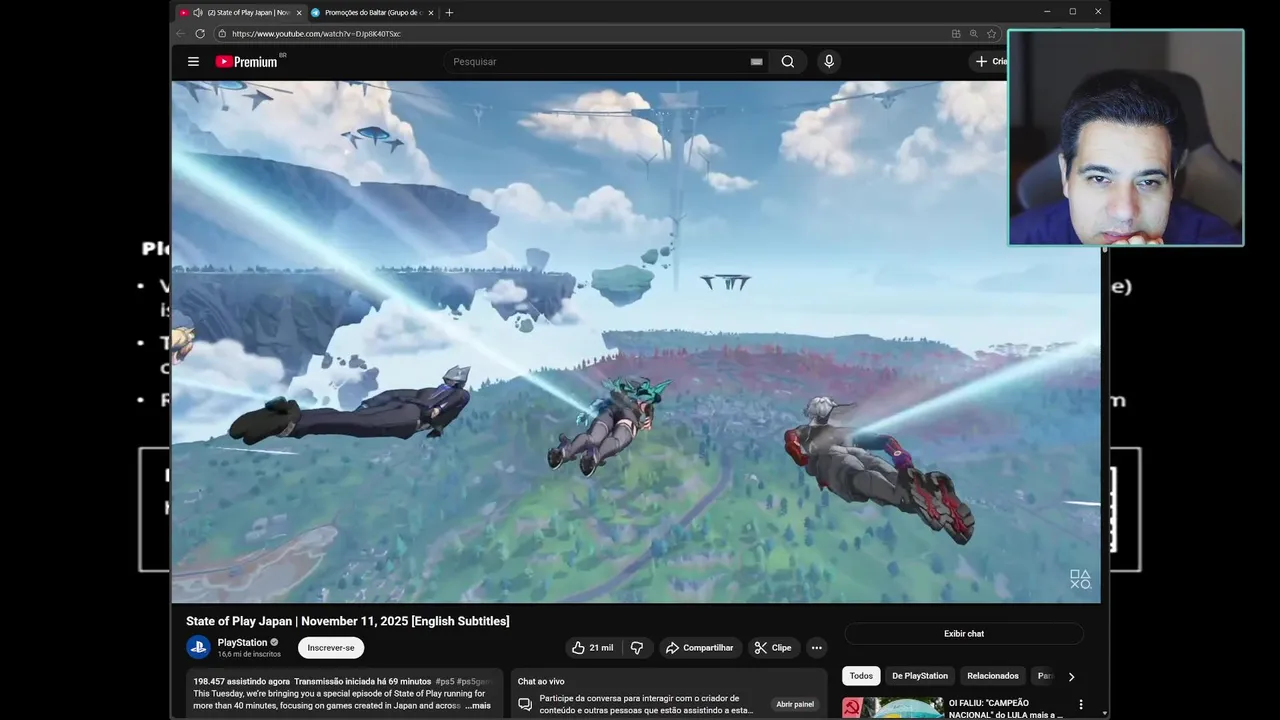Open the PlayStation channel avatar
This screenshot has width=1280, height=720.
pos(198,647)
